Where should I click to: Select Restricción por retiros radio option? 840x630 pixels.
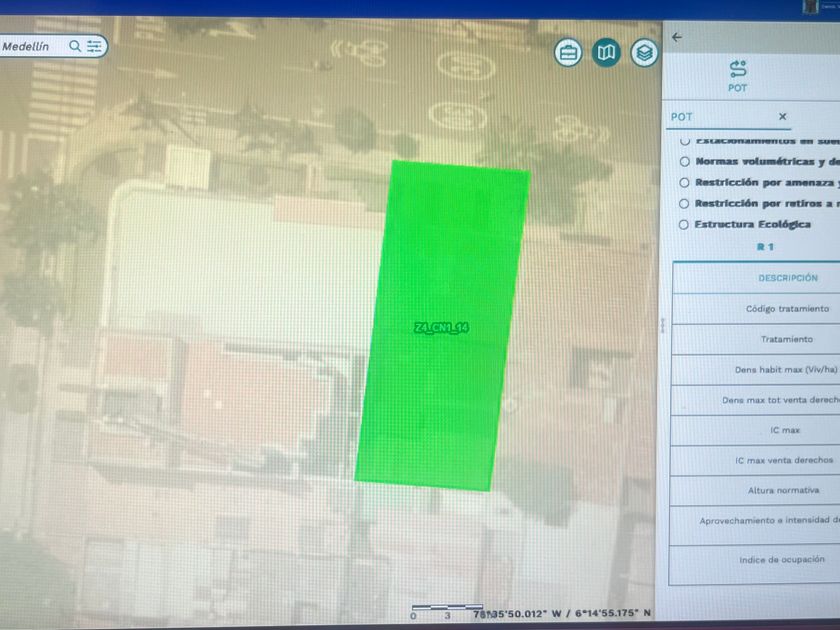pyautogui.click(x=684, y=204)
